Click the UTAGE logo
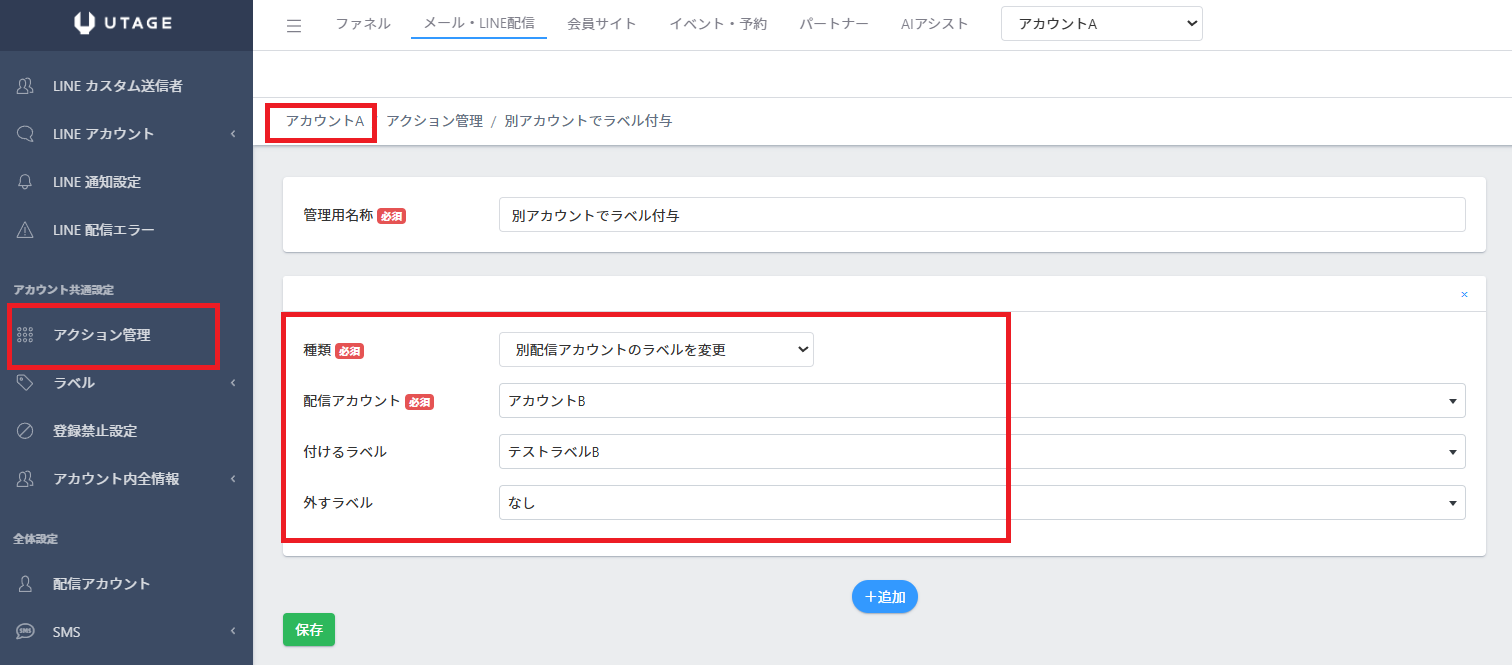This screenshot has height=665, width=1512. pos(126,24)
